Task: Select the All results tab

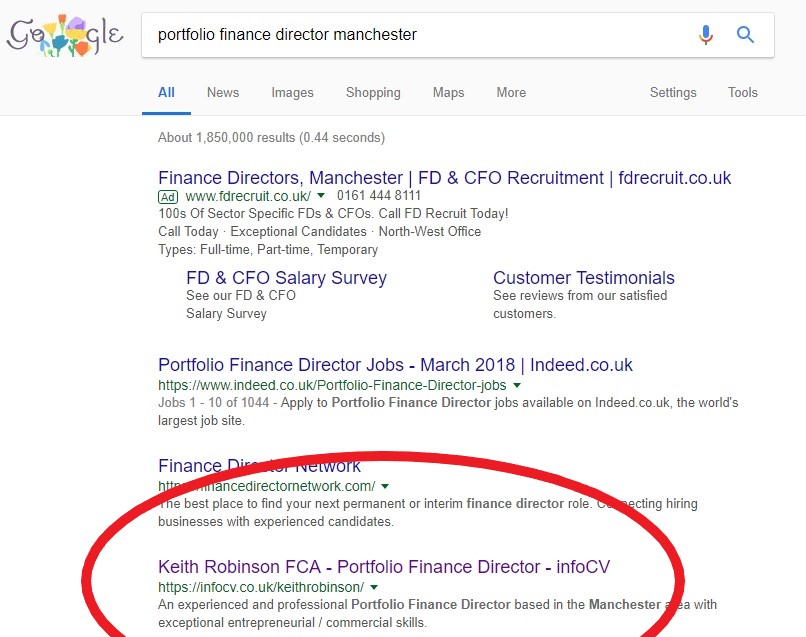Action: pos(166,93)
